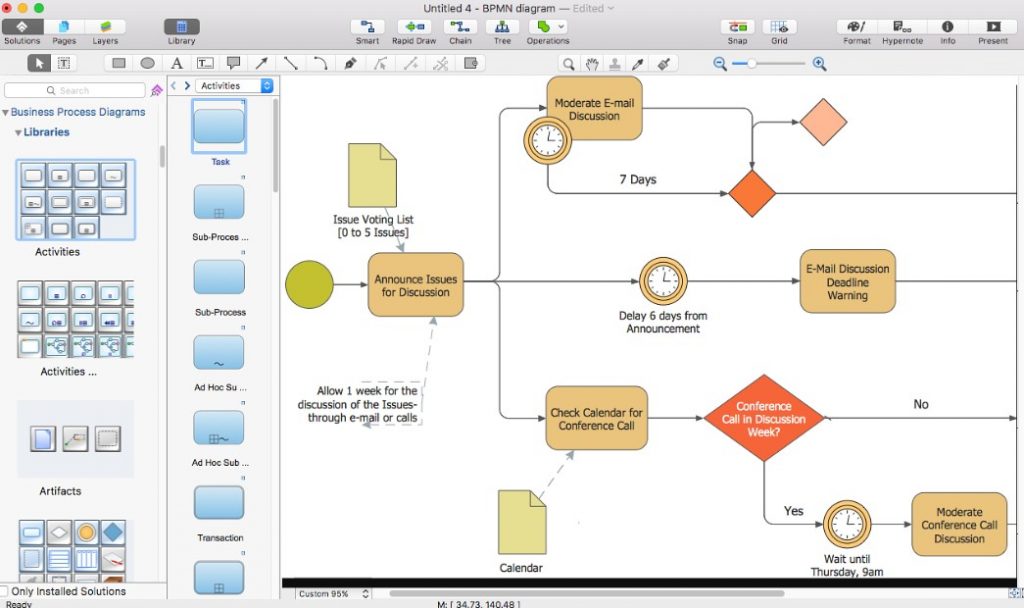Select the Callout tool

tap(233, 63)
